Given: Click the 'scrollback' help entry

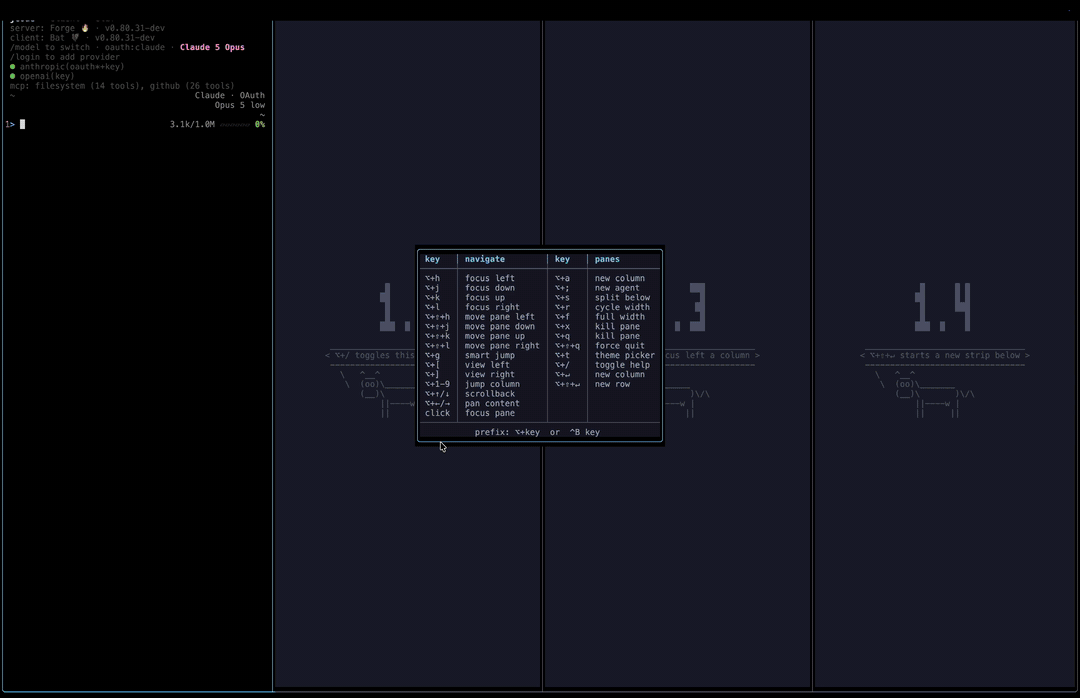Looking at the screenshot, I should pos(490,394).
